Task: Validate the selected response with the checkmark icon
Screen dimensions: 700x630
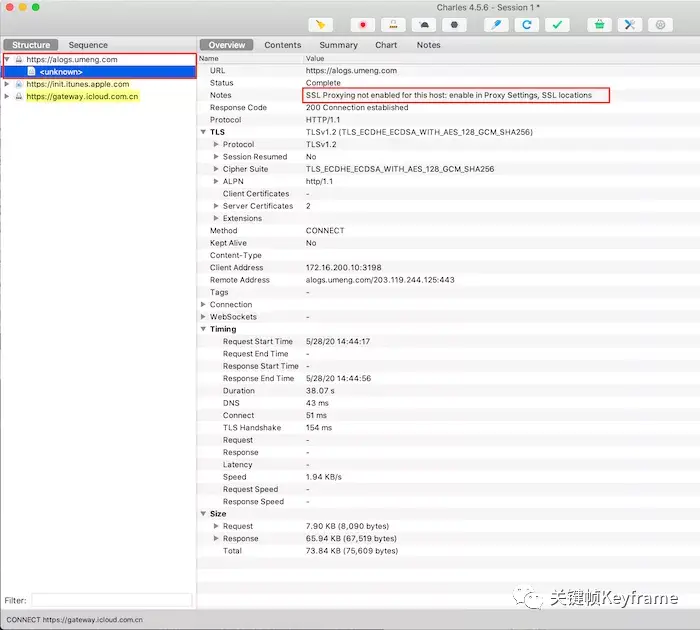Action: click(557, 25)
